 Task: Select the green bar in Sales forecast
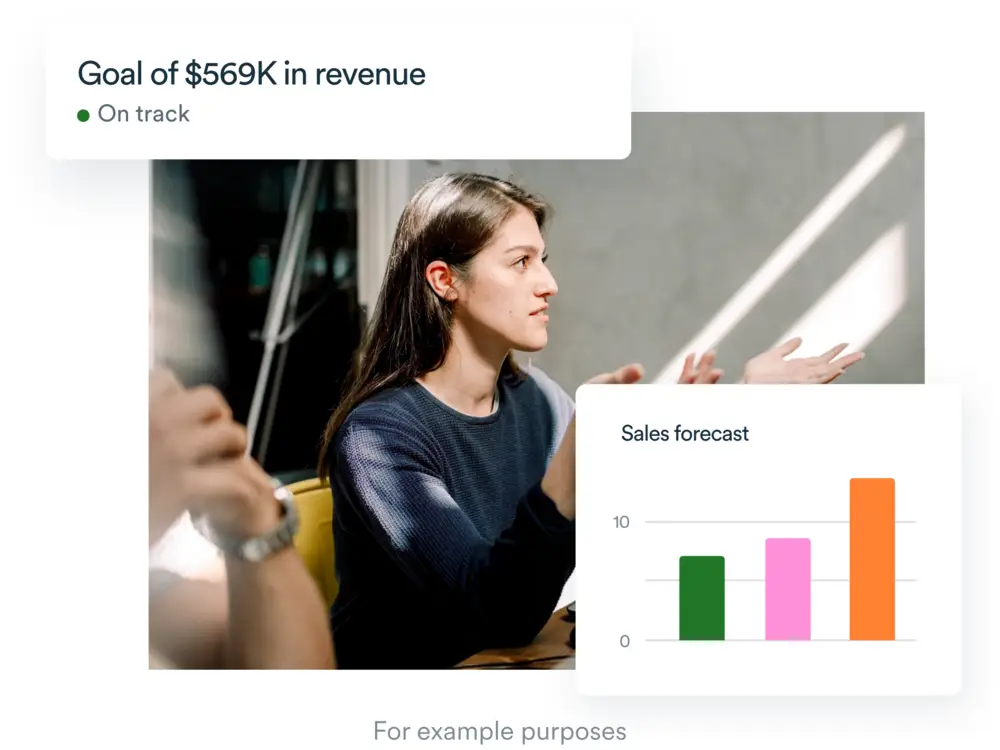click(701, 598)
